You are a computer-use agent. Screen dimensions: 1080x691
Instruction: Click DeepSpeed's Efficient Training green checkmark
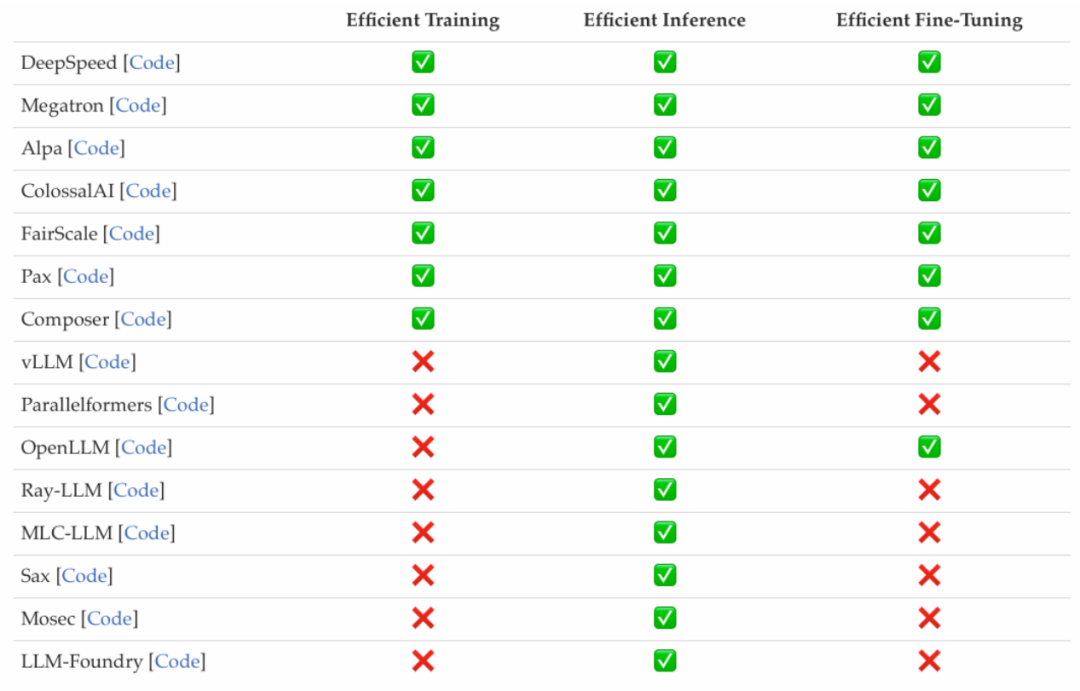[x=423, y=62]
